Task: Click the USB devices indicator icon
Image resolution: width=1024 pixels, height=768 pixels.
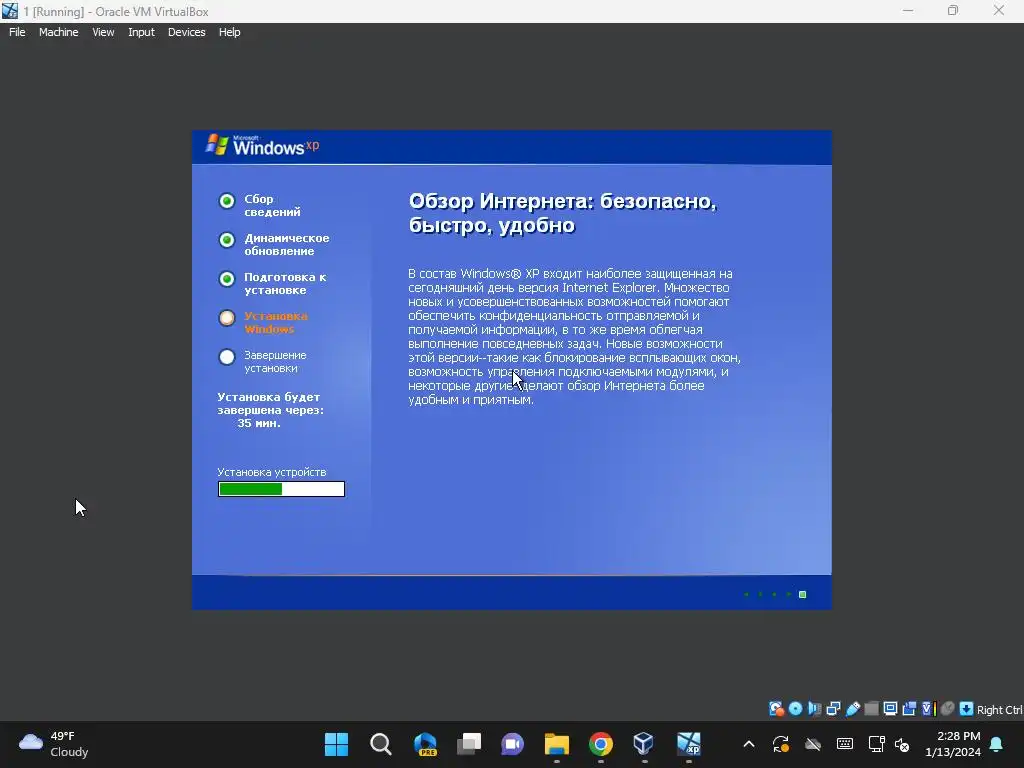Action: coord(852,709)
